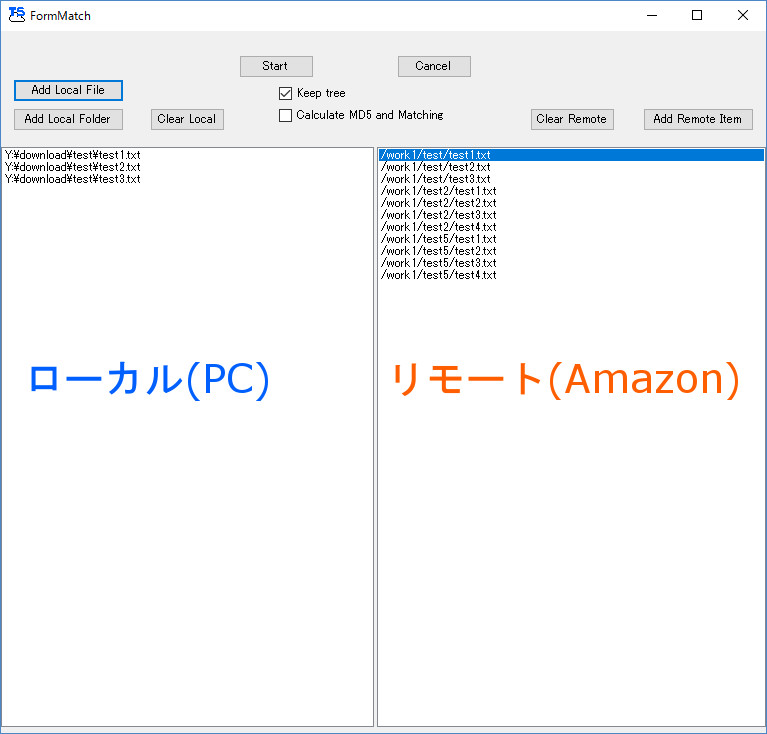Click Add Remote Item button
This screenshot has width=767, height=734.
pos(697,119)
